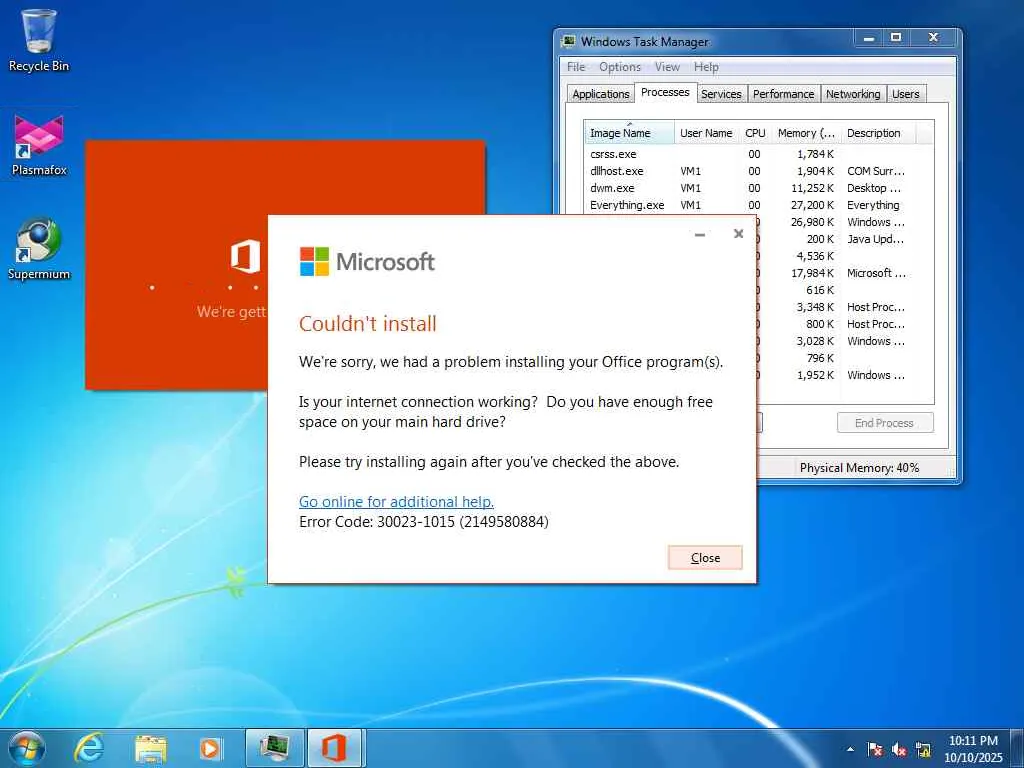Switch to the Users tab
This screenshot has width=1024, height=768.
905,94
